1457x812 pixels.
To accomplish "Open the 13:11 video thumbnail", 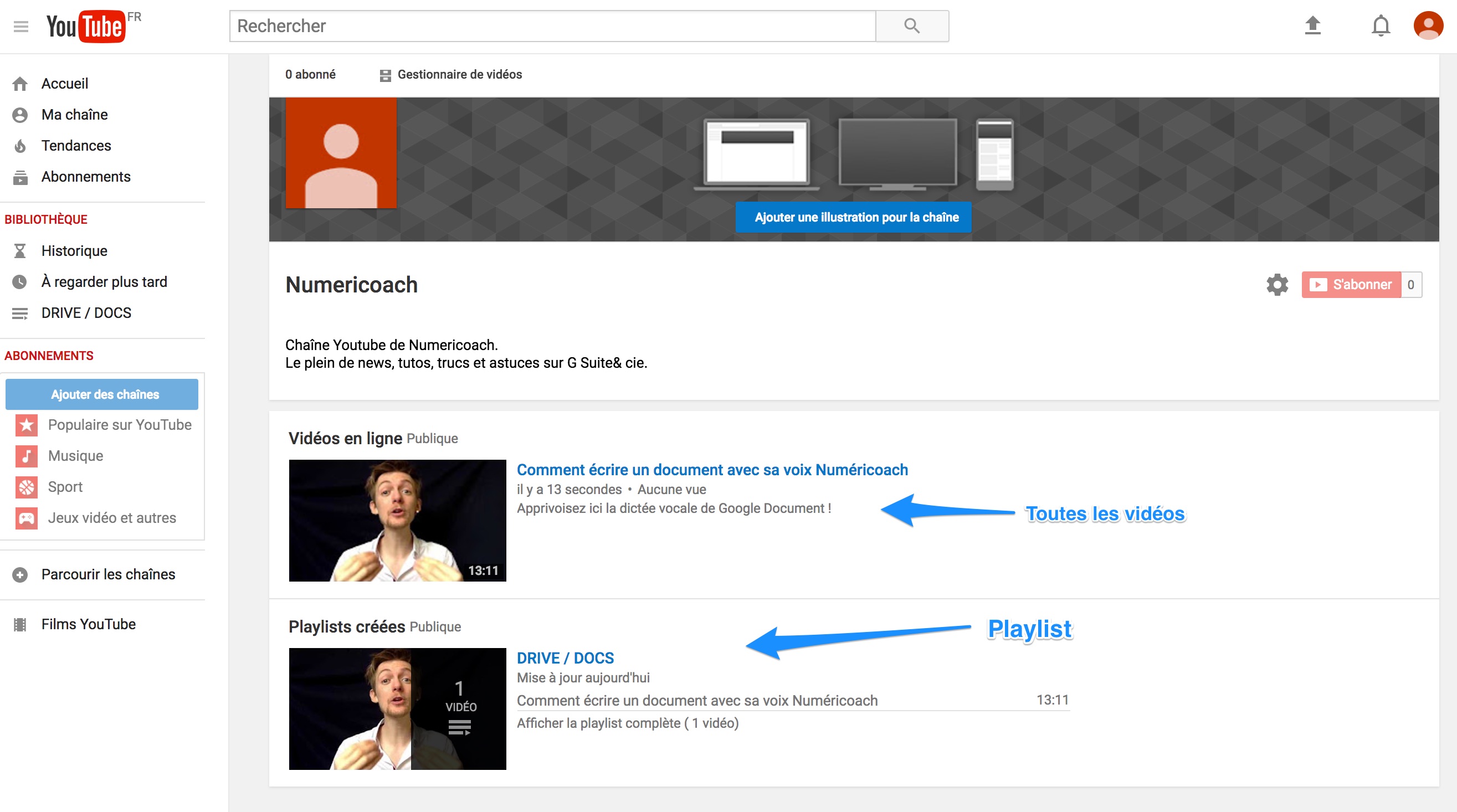I will click(398, 521).
